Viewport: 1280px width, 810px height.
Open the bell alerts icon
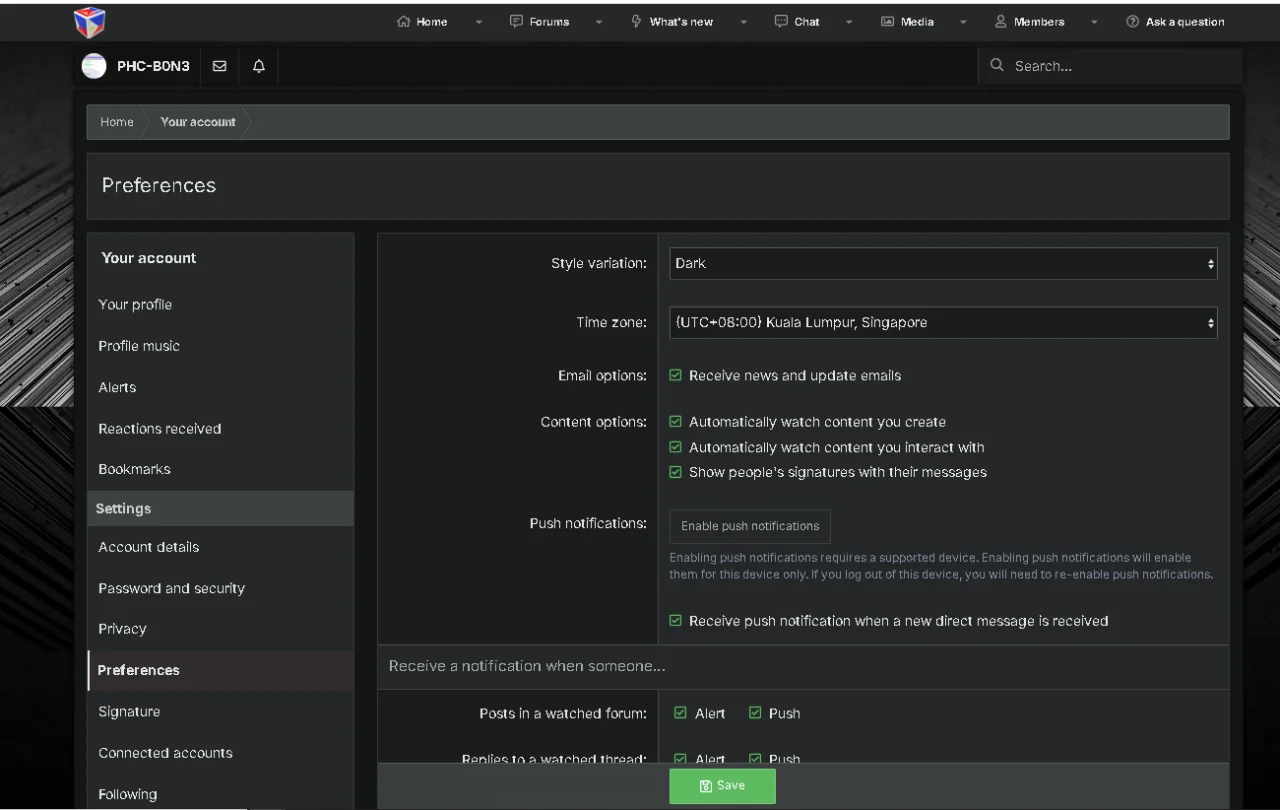[x=259, y=66]
